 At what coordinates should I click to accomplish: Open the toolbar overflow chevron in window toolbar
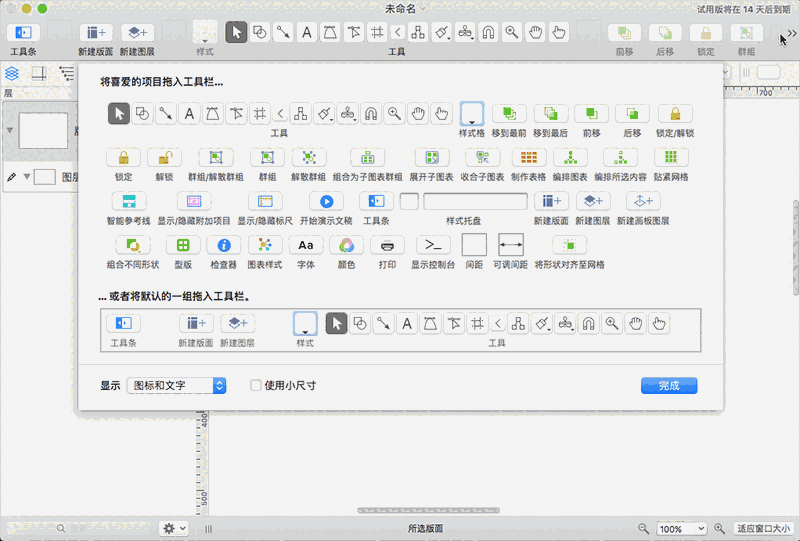click(792, 33)
